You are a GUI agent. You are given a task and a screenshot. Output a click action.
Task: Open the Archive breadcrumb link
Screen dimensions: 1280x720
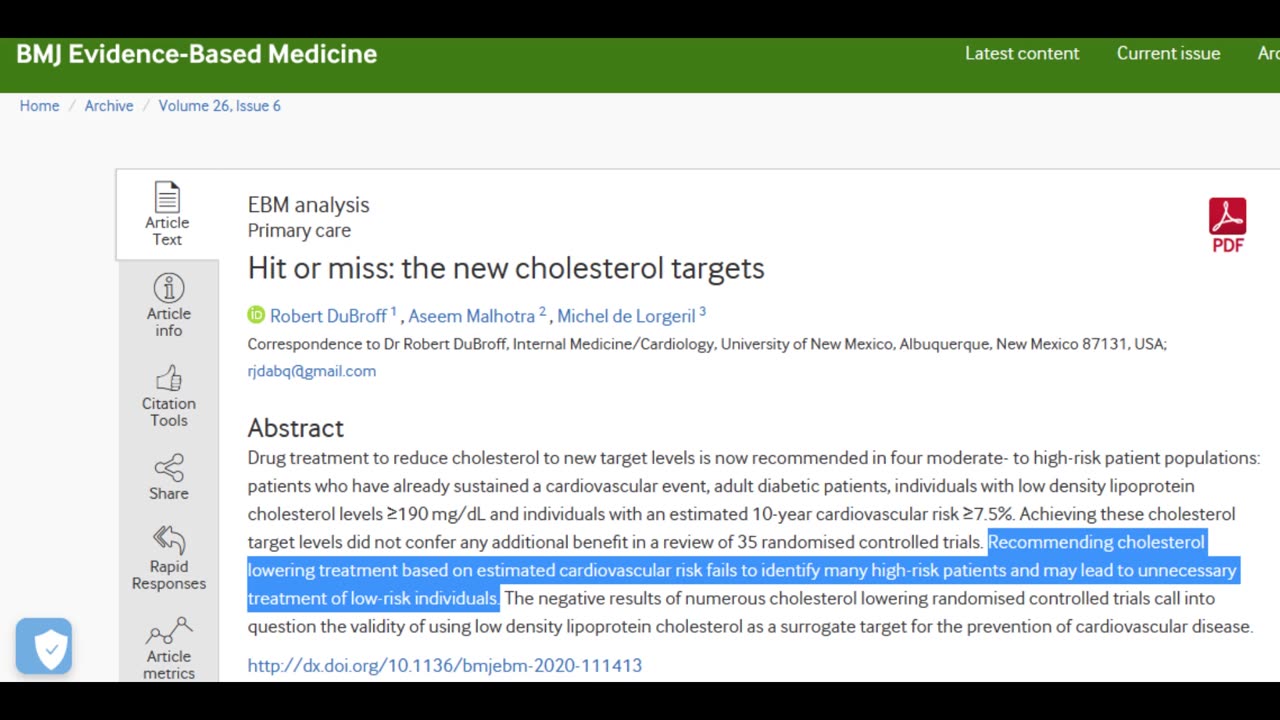pyautogui.click(x=109, y=106)
